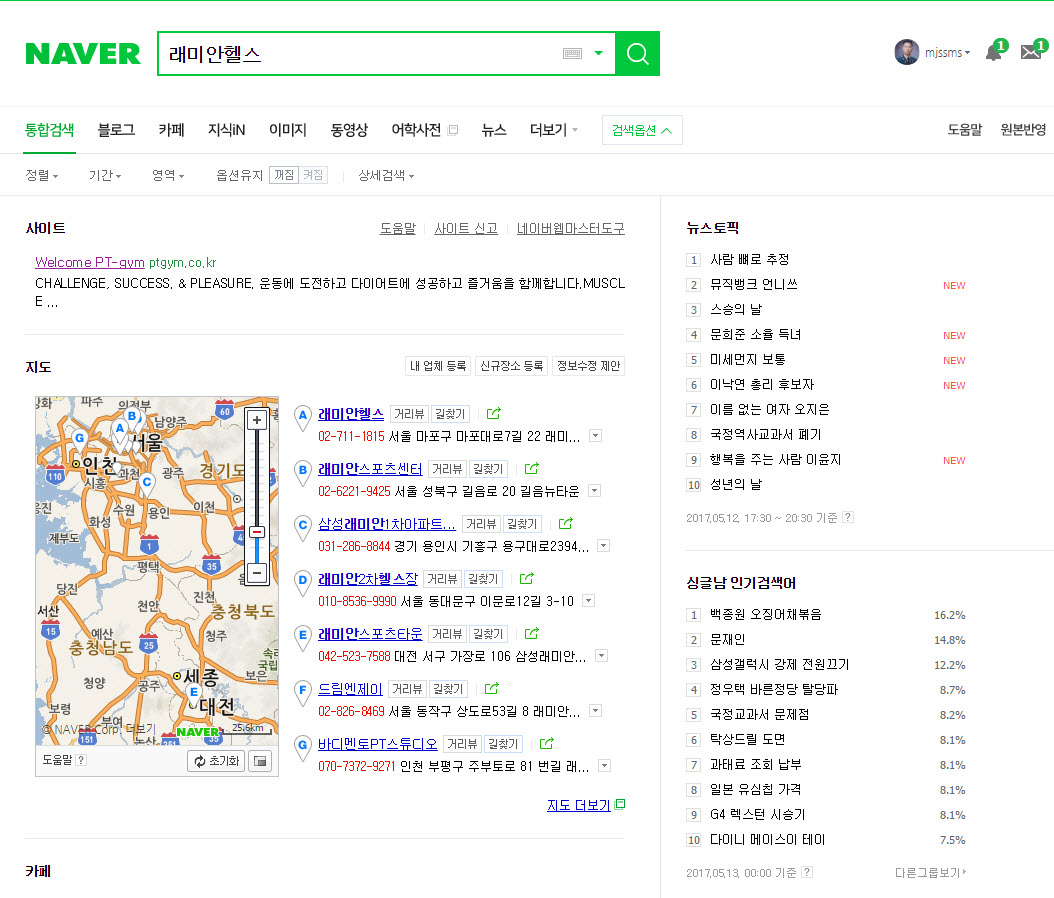
Task: Expand address details for 바디멘토PT스튜디오
Action: [604, 766]
